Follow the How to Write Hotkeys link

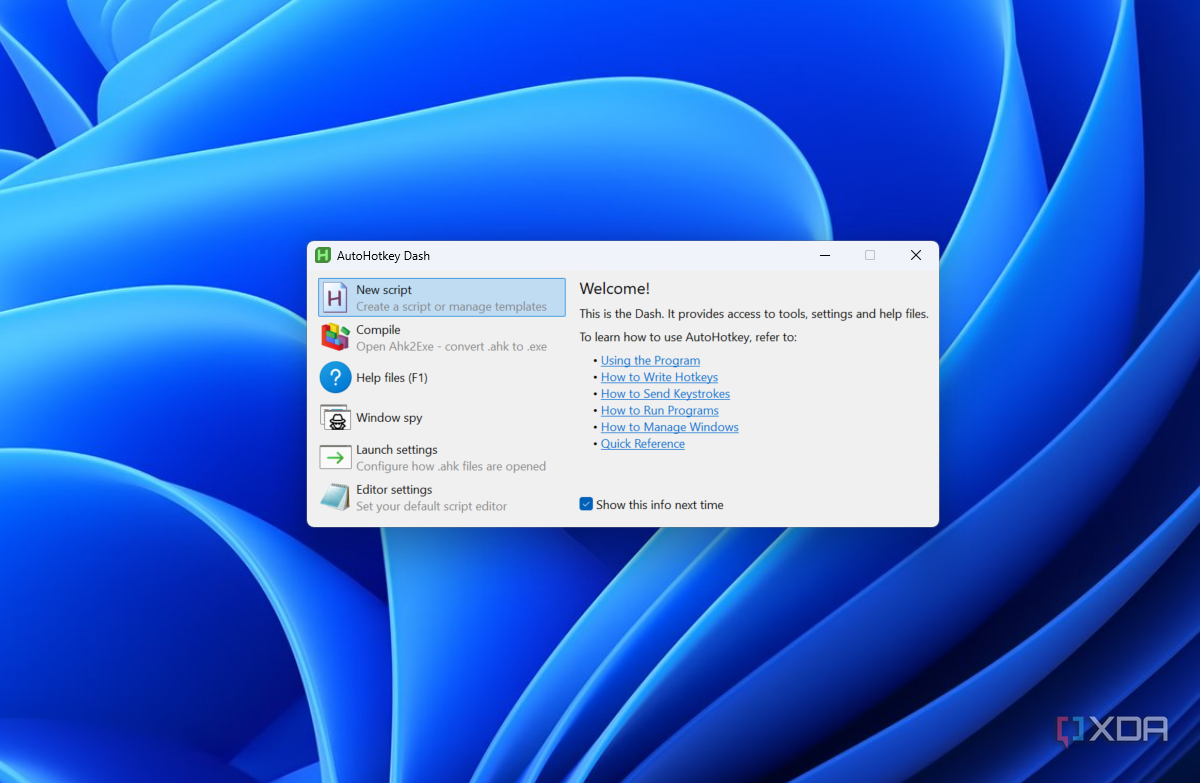coord(659,377)
